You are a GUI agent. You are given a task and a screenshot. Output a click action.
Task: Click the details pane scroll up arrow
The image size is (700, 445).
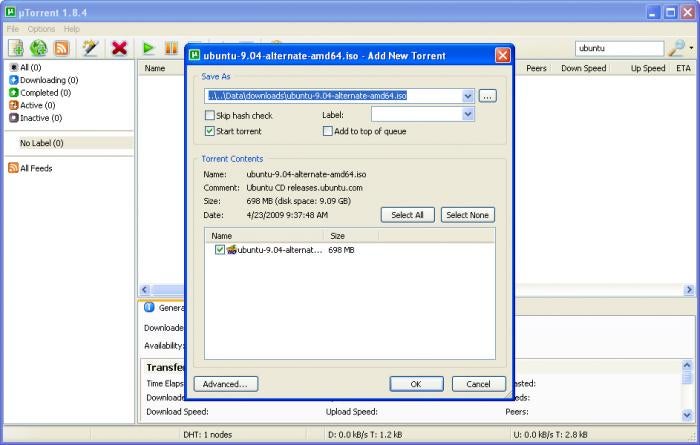(687, 365)
